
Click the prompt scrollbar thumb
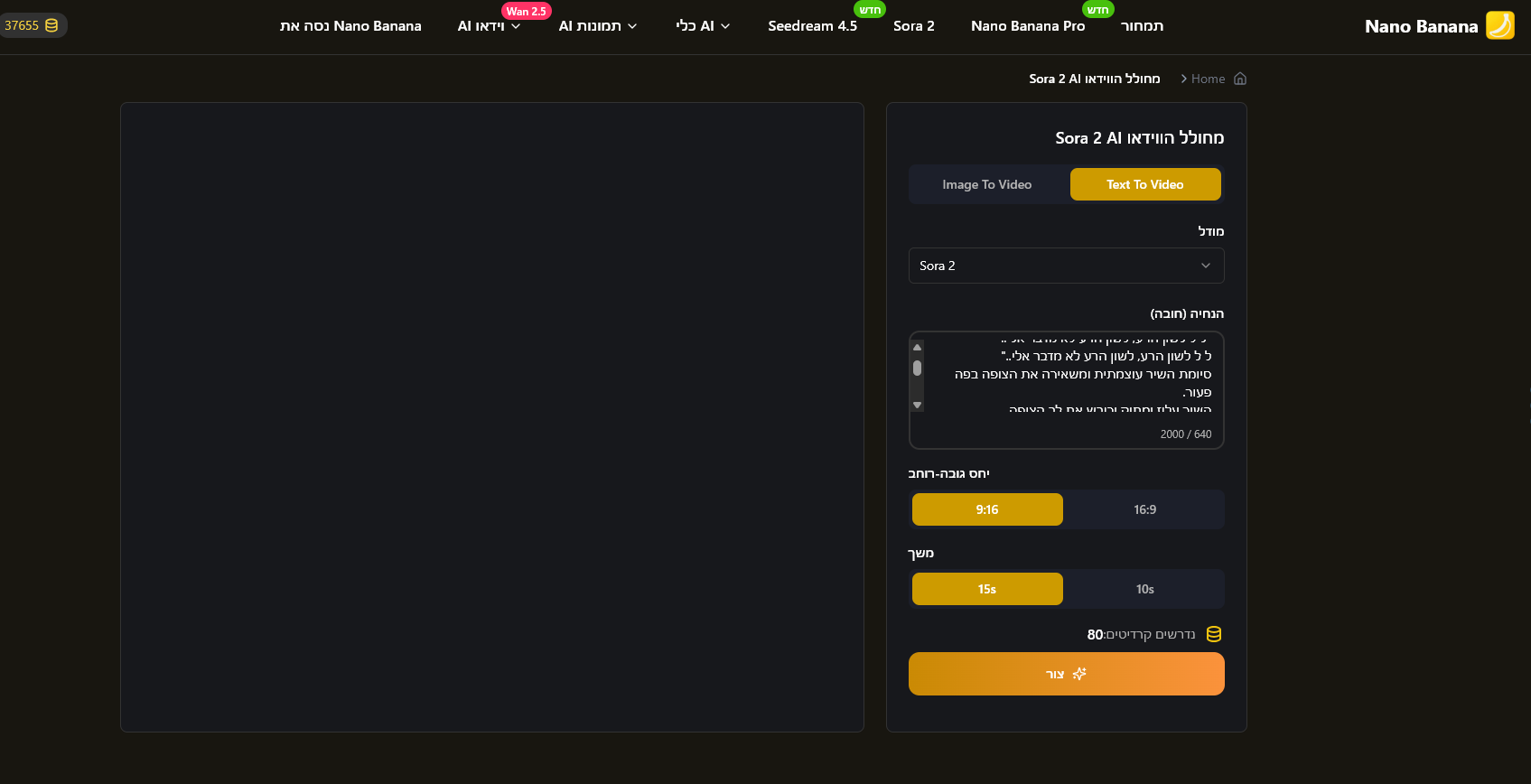point(918,368)
